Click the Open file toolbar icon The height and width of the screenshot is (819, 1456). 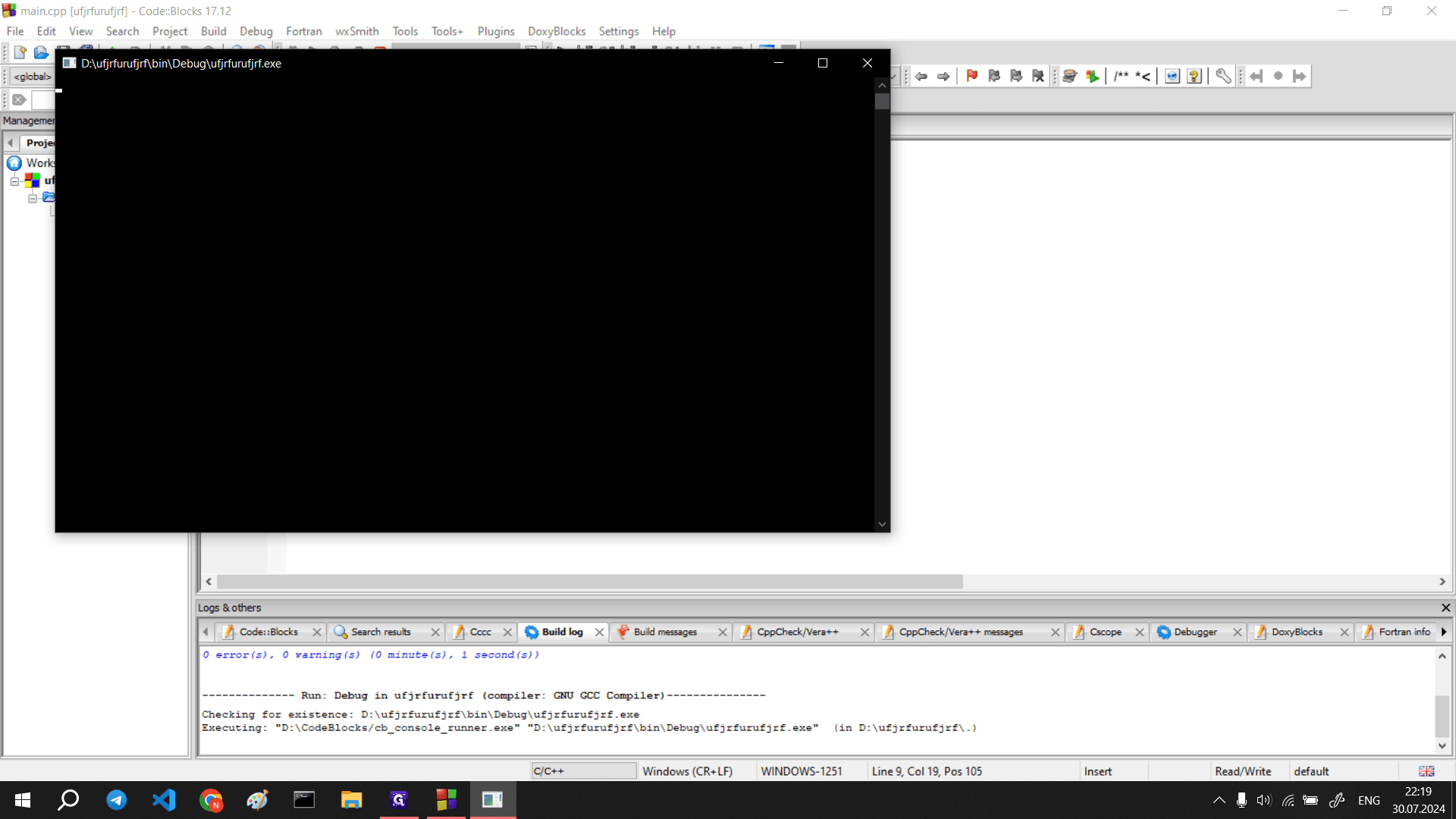point(42,52)
